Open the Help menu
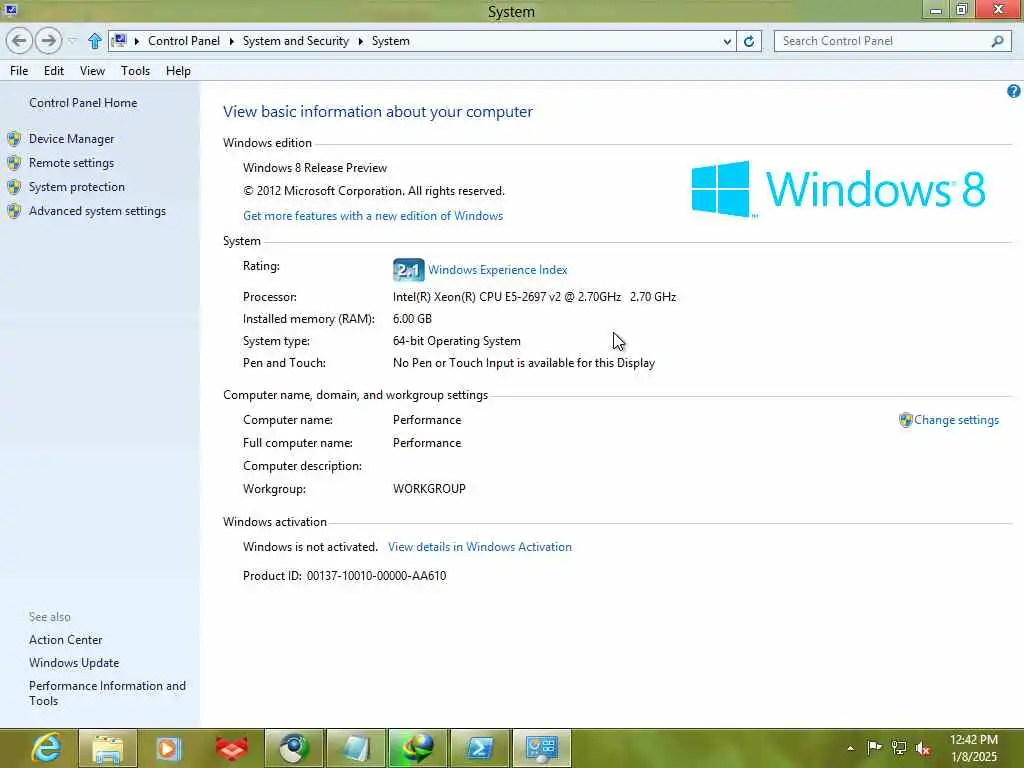 click(x=178, y=71)
